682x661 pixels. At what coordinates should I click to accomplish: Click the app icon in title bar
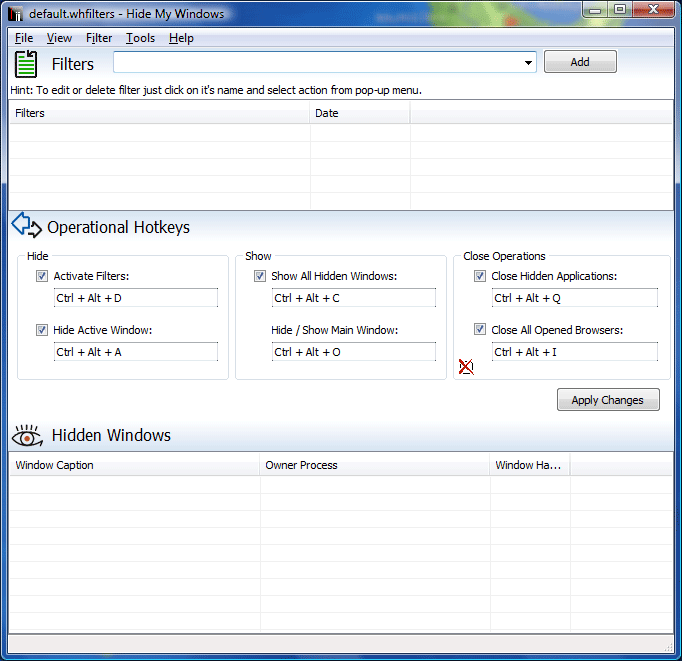(x=14, y=14)
